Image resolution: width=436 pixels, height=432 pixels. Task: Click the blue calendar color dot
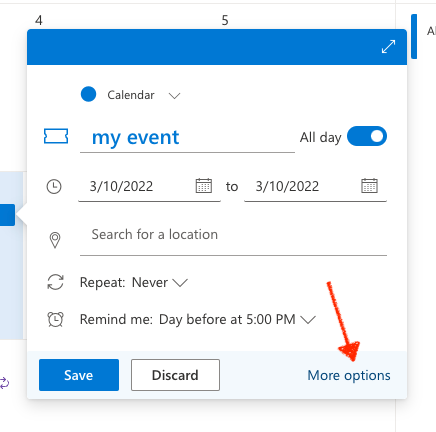point(88,94)
